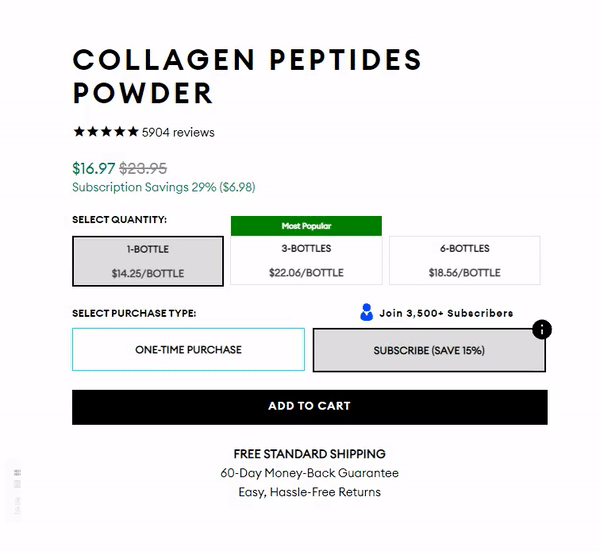Screen dimensions: 600x551
Task: Click the 60-Day Money-Back Guarantee text
Action: tap(309, 473)
